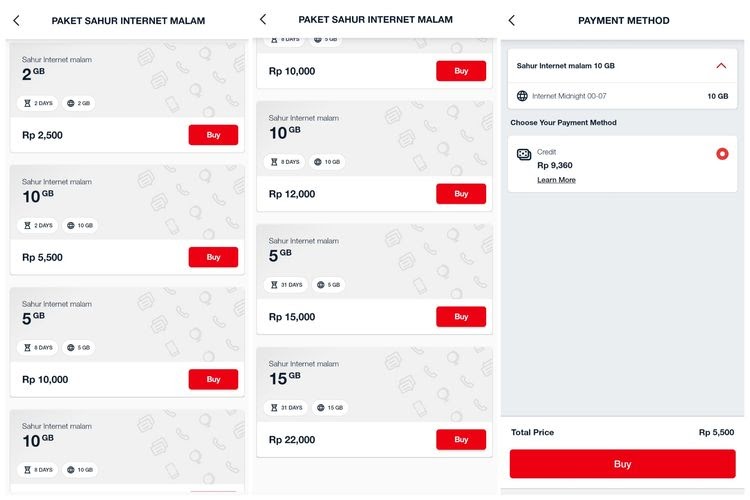Select the Credit payment radio button
The height and width of the screenshot is (500, 750).
tap(722, 154)
